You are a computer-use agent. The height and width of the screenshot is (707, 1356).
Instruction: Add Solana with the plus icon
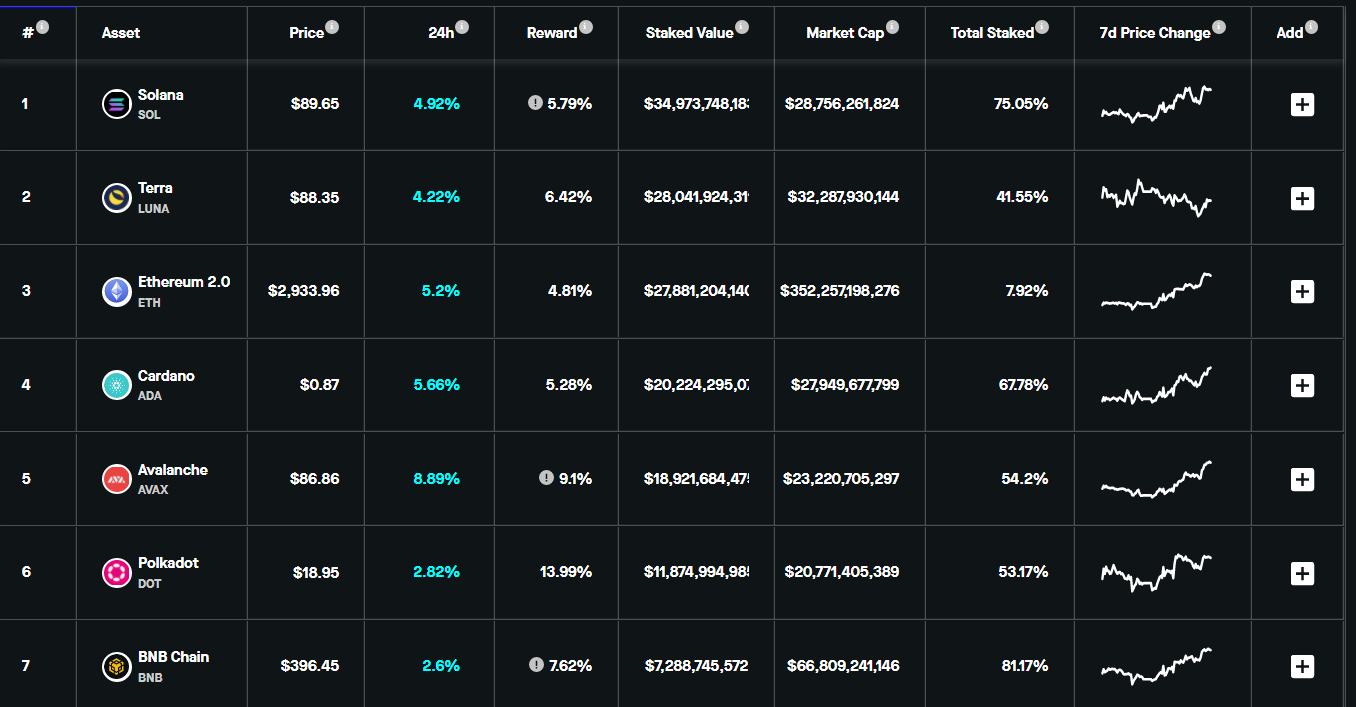pos(1302,104)
